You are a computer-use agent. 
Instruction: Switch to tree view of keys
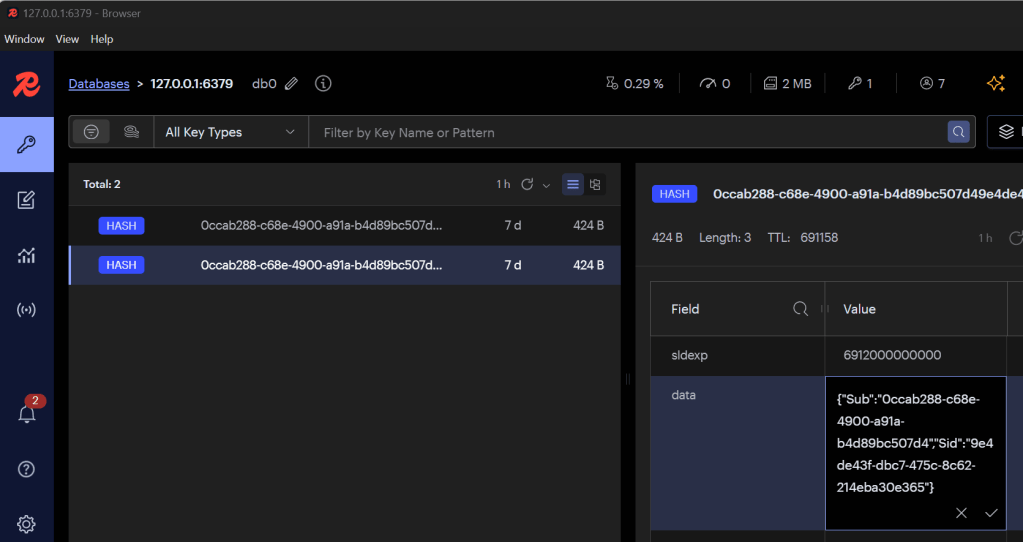(595, 184)
